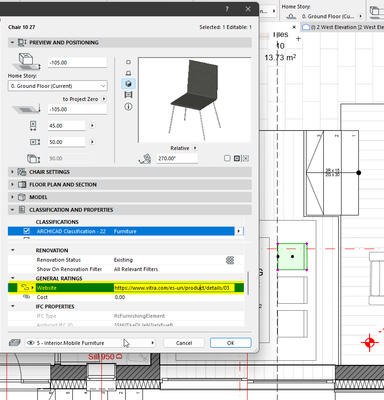Click All Relevant Filters value
The image size is (384, 400).
136,269
